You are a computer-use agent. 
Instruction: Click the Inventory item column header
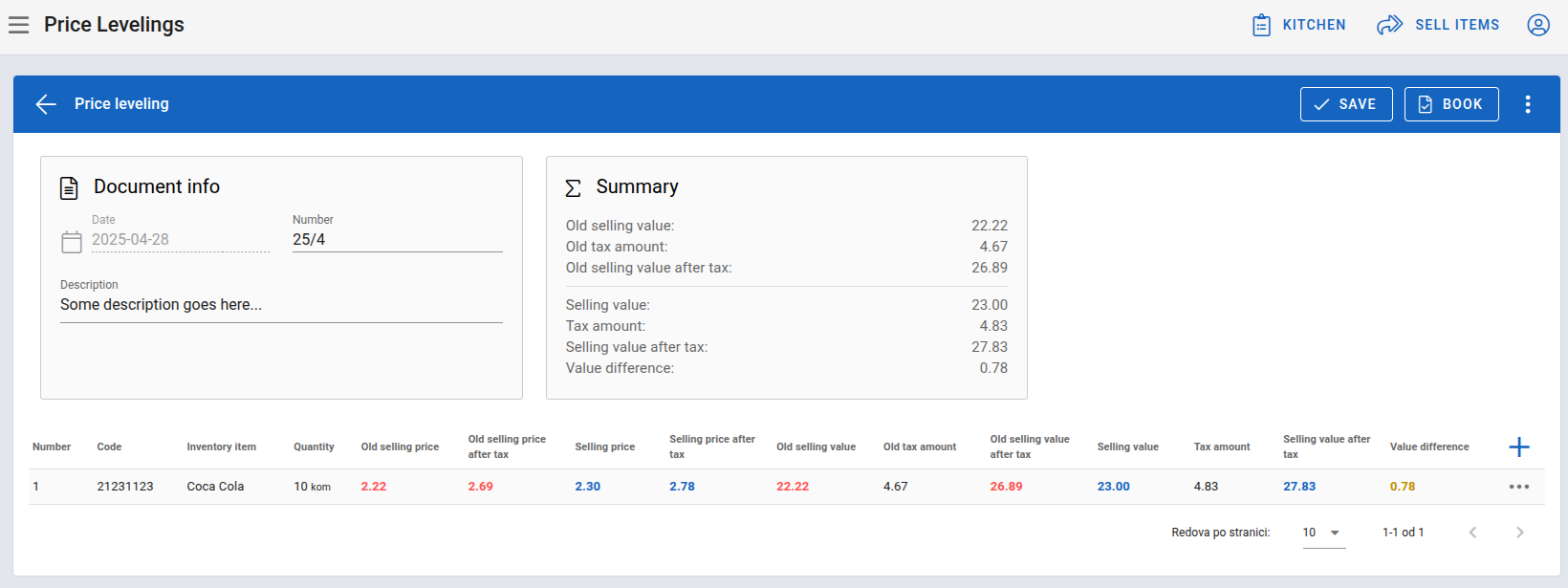221,446
